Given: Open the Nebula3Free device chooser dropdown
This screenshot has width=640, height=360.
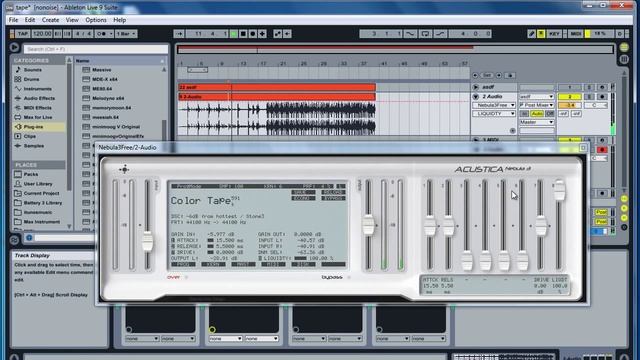Looking at the screenshot, I should [494, 105].
